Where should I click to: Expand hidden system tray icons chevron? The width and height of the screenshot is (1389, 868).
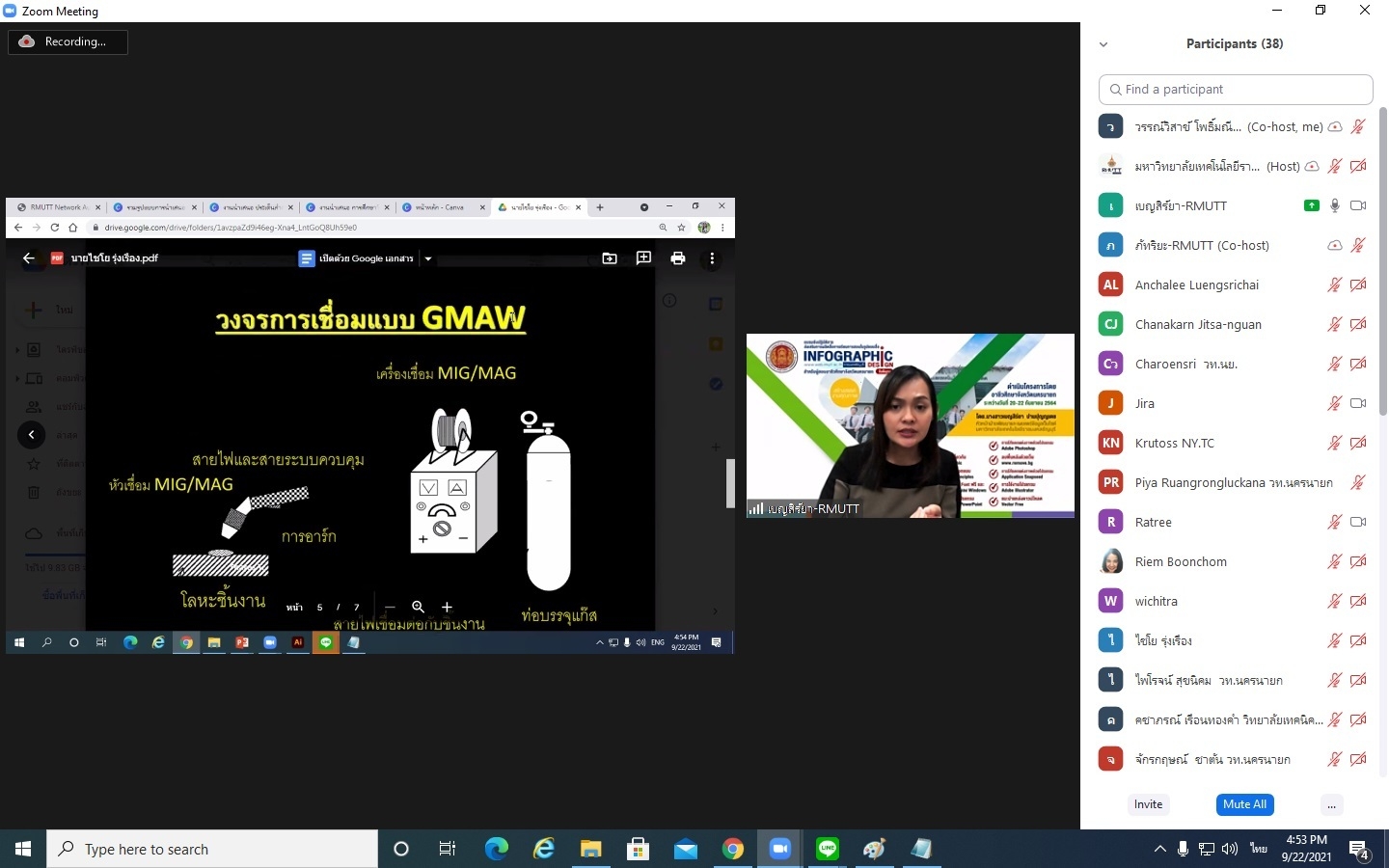(1159, 849)
